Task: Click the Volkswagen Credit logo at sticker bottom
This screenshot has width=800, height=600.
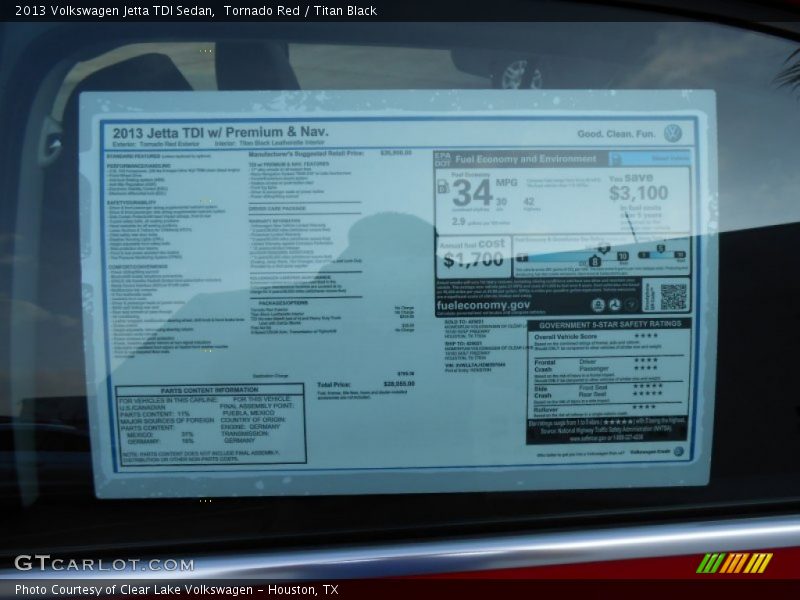Action: [x=679, y=452]
